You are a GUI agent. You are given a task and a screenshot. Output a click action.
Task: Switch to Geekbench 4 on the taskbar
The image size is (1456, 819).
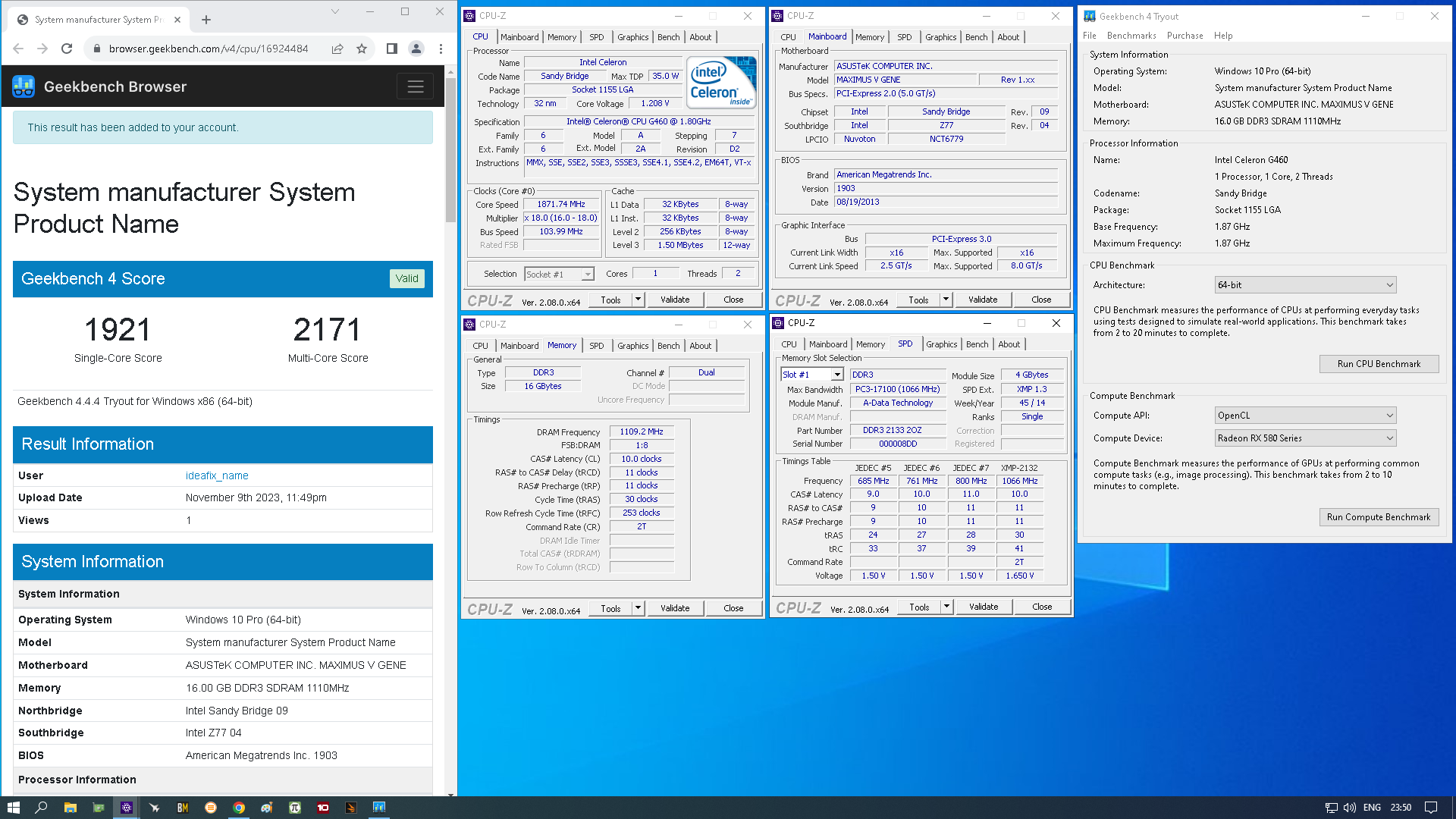point(379,808)
